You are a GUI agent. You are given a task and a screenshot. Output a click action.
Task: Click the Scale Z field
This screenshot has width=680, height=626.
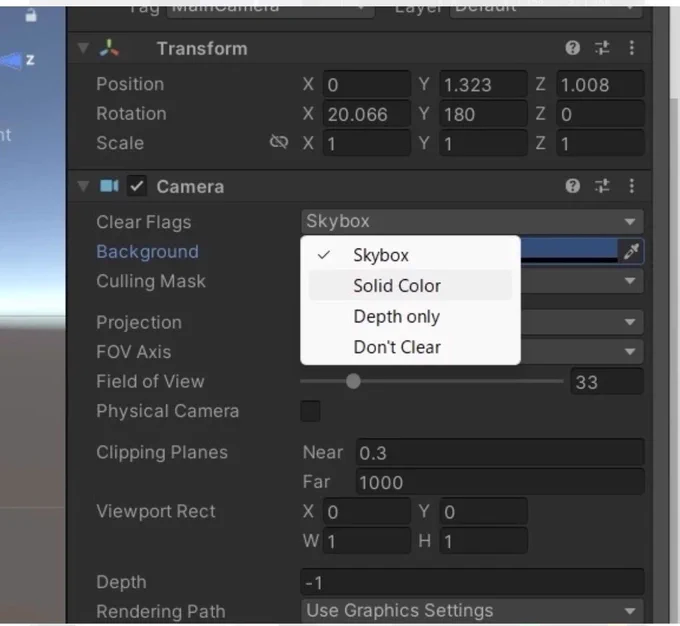pos(600,143)
